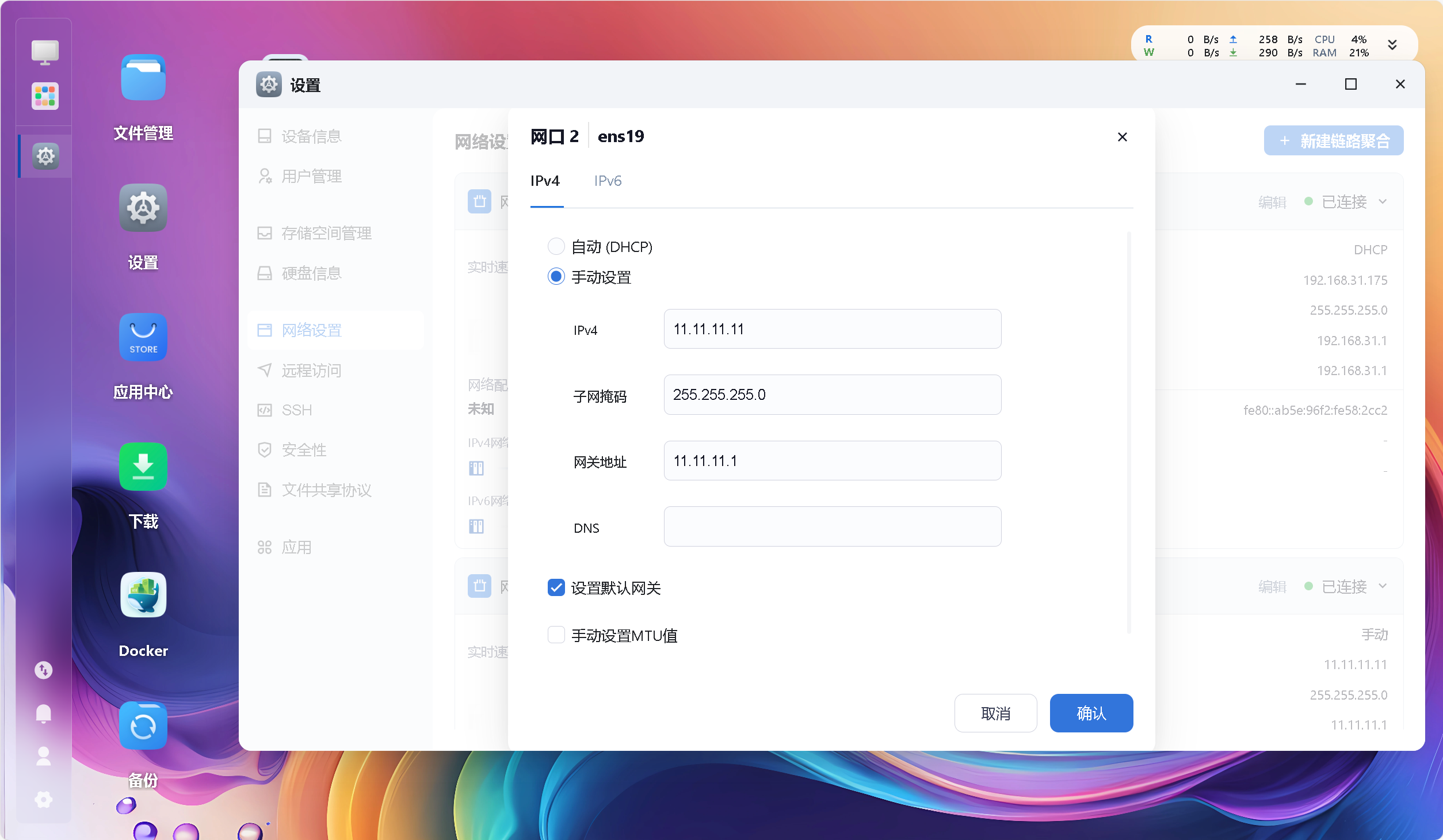
Task: Launch the Docker desktop icon
Action: [143, 595]
